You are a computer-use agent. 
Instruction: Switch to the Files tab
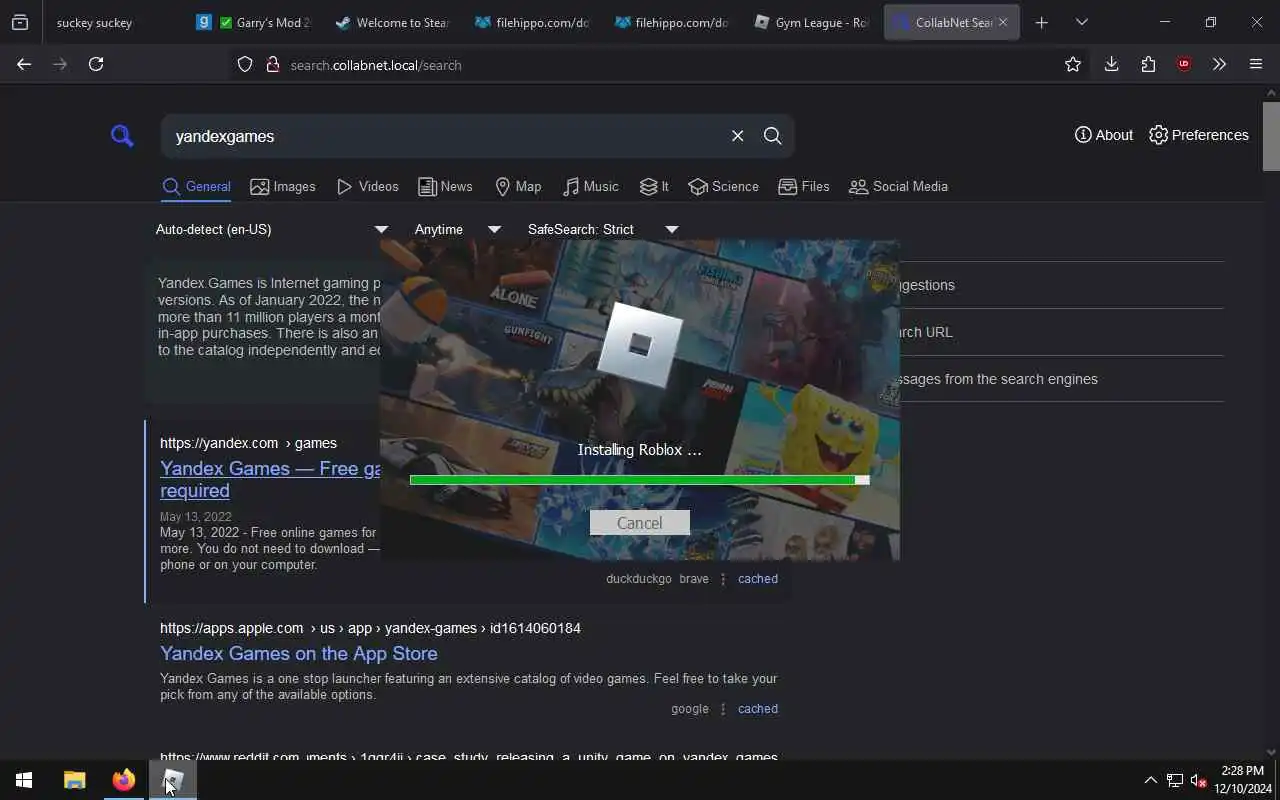pos(804,186)
